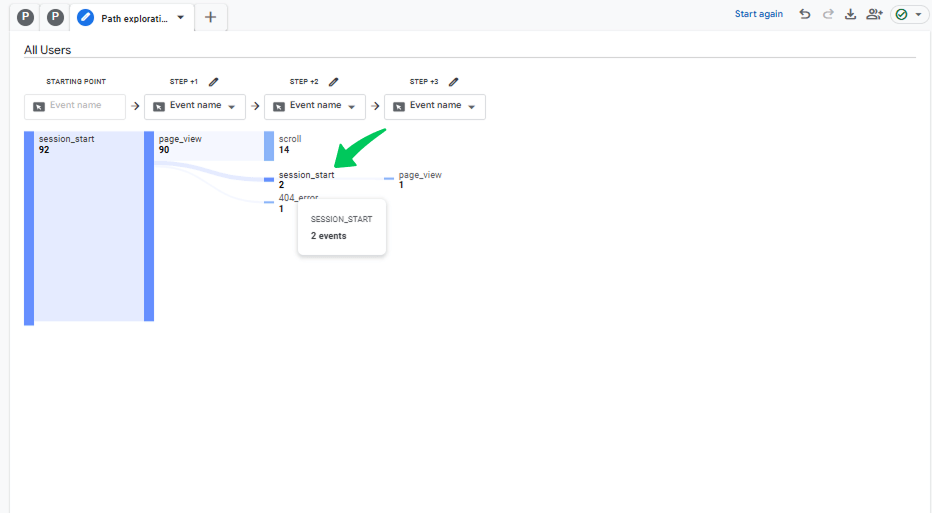The image size is (932, 513).
Task: Click the undo arrow icon
Action: 805,14
